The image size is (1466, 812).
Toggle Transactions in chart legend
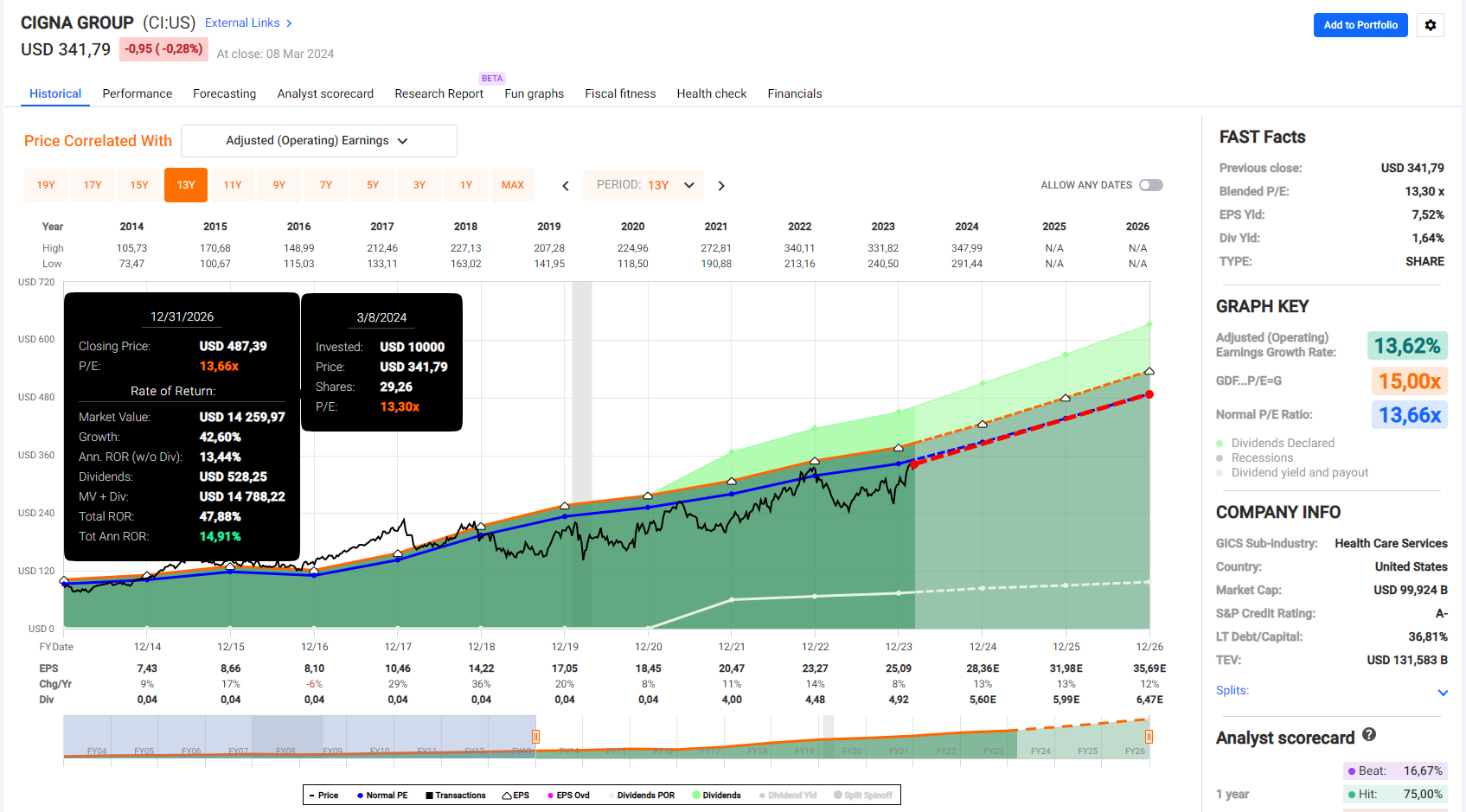pos(455,796)
